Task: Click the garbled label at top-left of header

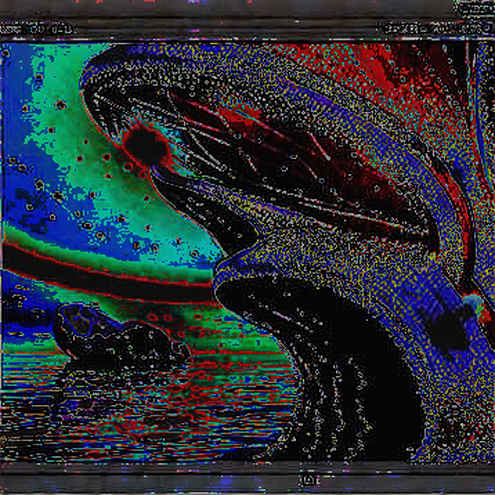Action: pos(37,29)
